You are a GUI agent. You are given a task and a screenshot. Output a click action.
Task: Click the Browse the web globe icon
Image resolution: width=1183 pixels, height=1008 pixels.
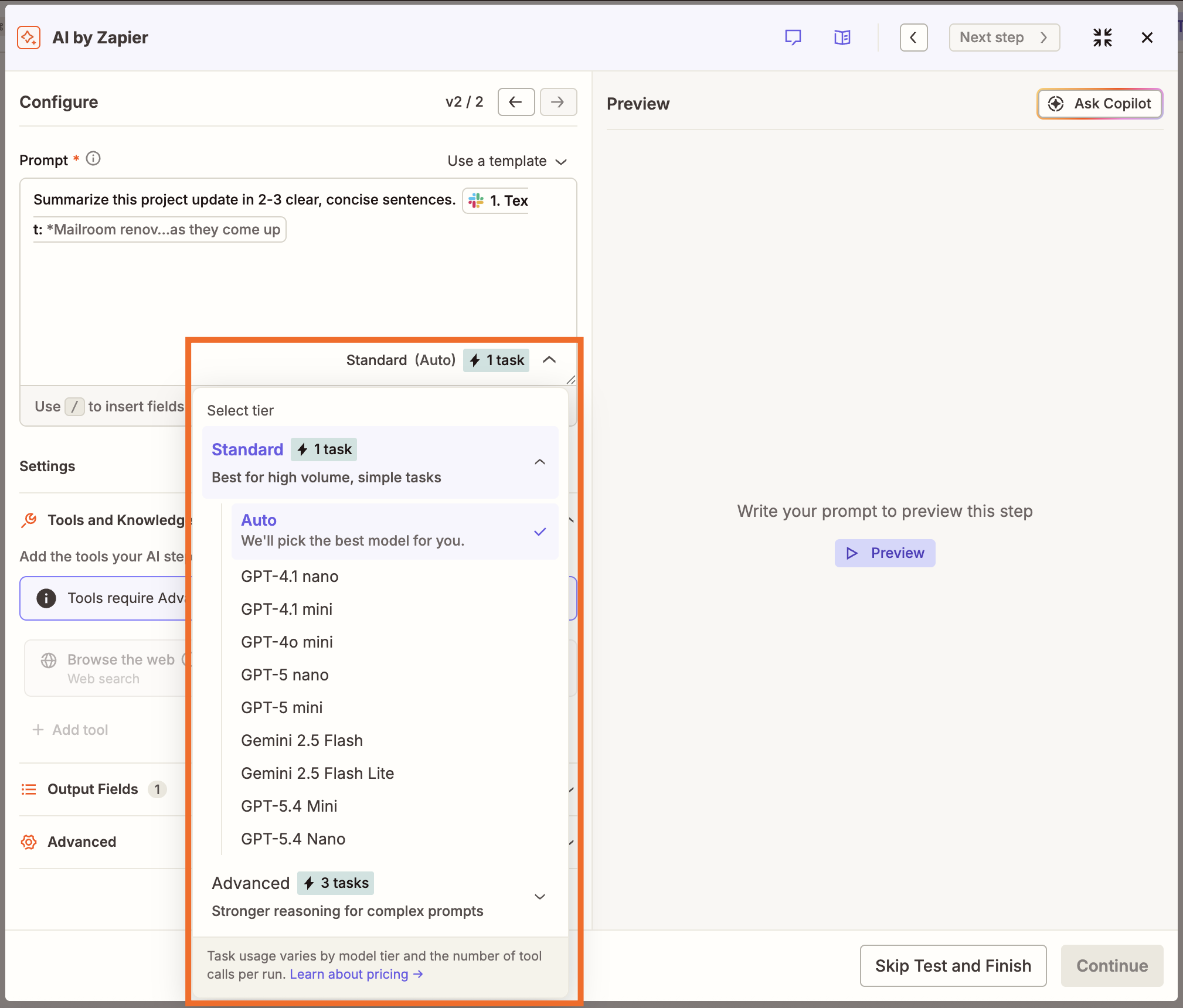(49, 660)
